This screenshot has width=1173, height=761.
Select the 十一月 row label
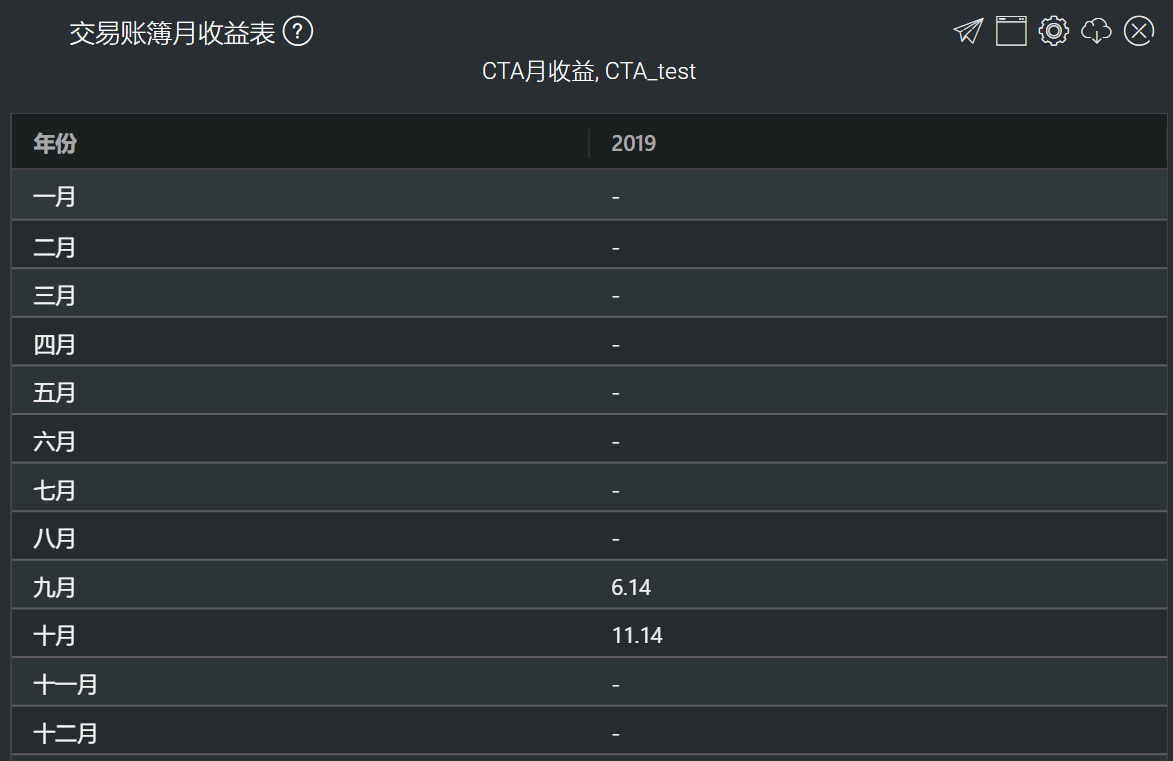[65, 684]
